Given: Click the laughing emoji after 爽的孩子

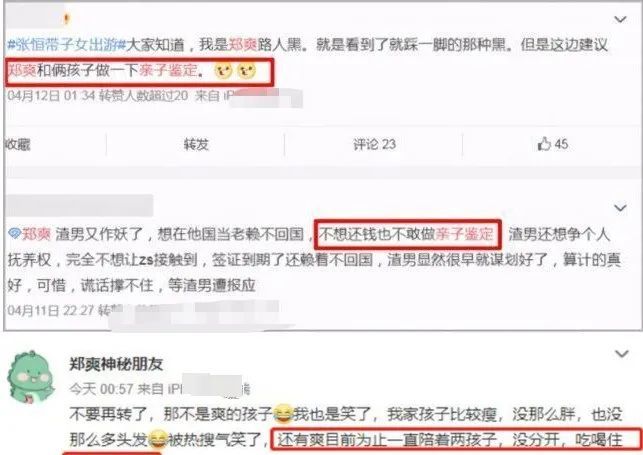Looking at the screenshot, I should [x=283, y=413].
